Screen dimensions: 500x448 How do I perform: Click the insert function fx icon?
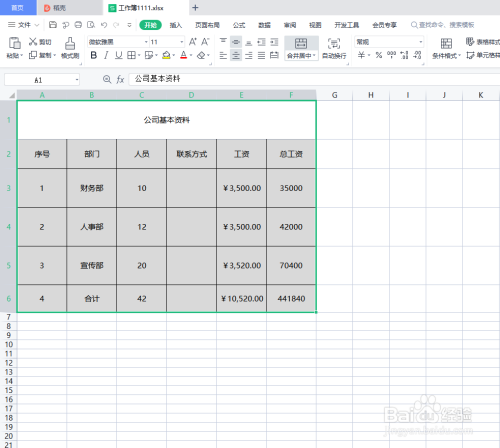[120, 79]
